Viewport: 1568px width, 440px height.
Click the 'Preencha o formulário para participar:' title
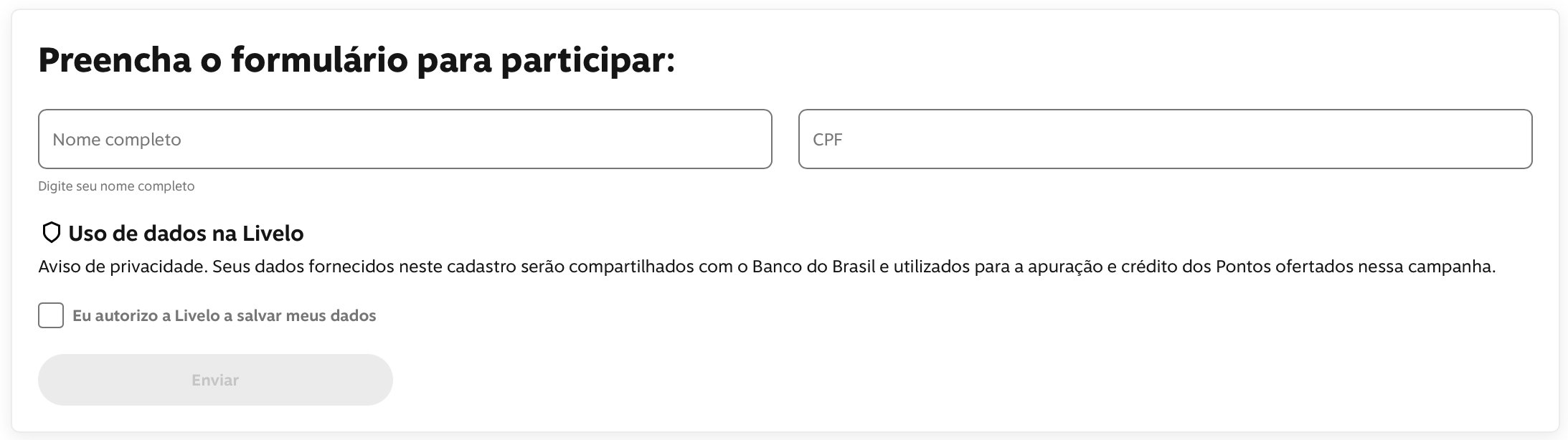(356, 60)
